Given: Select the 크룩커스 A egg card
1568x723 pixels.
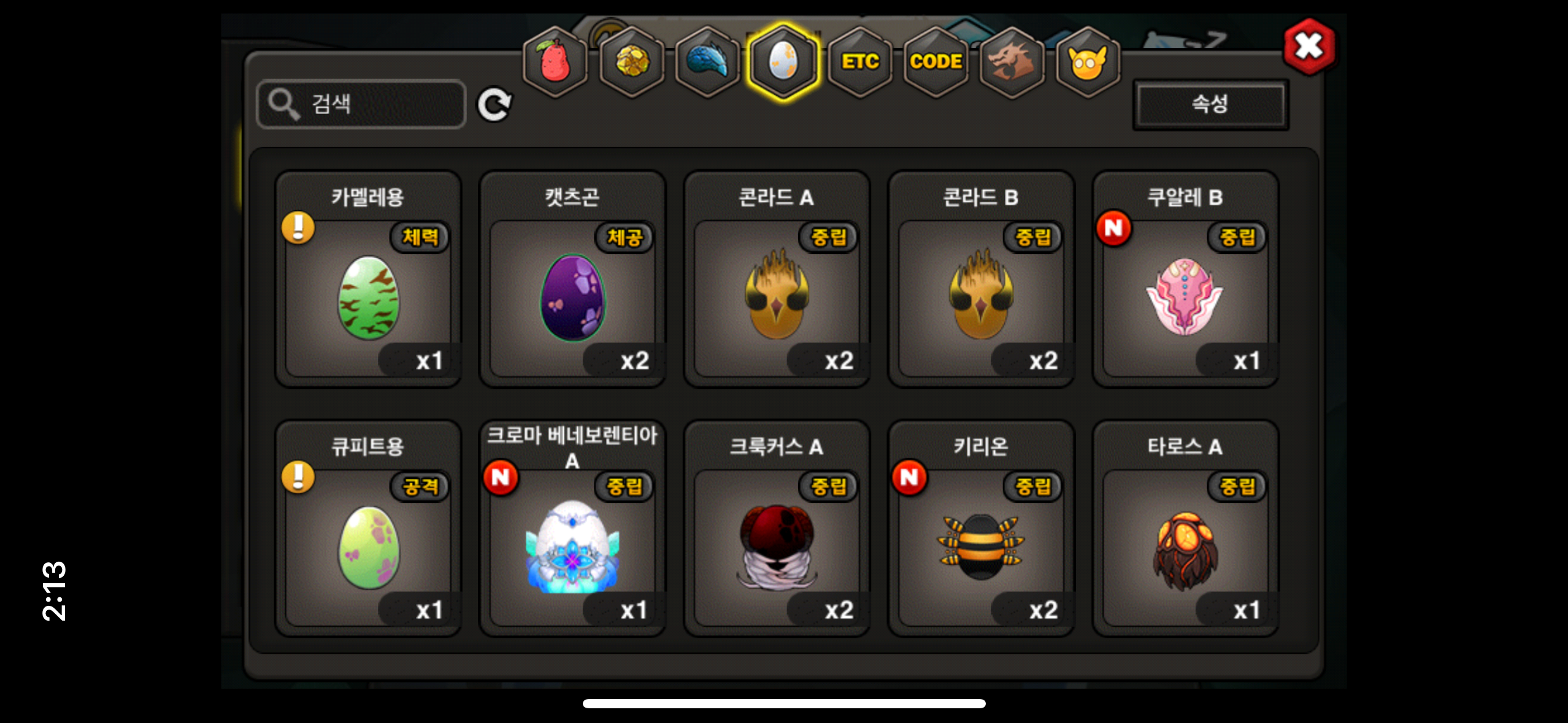Looking at the screenshot, I should (x=777, y=529).
